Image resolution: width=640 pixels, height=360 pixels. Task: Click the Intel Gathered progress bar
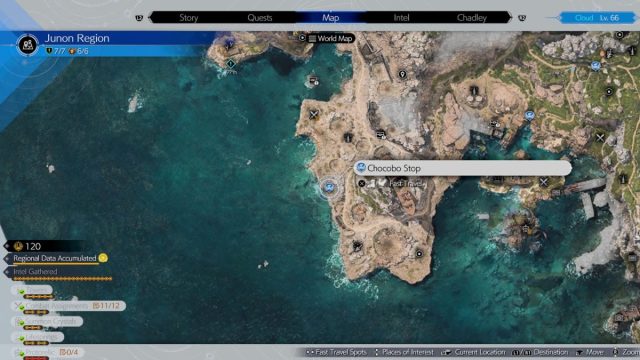62,279
